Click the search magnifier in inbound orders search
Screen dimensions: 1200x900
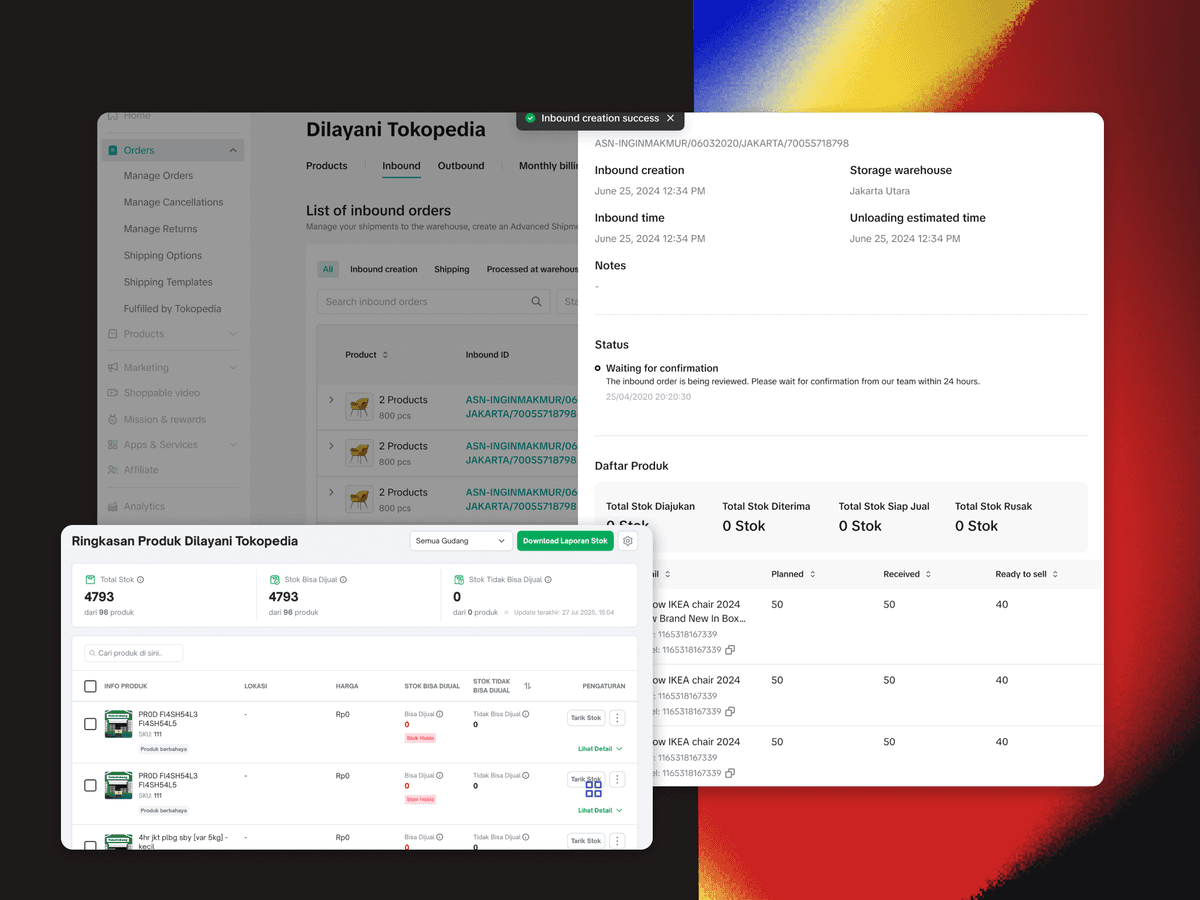click(x=537, y=301)
